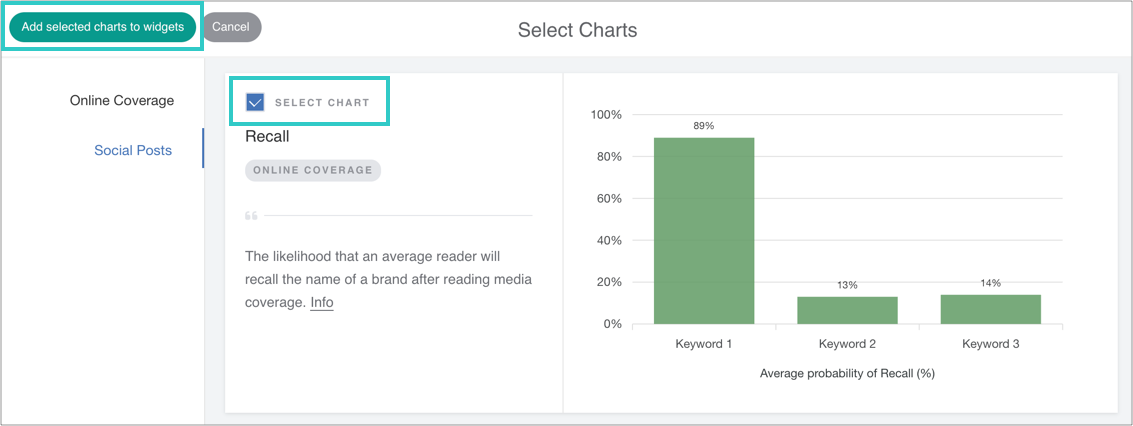This screenshot has width=1133, height=426.
Task: Click the Keyword 2 bar
Action: pyautogui.click(x=847, y=310)
